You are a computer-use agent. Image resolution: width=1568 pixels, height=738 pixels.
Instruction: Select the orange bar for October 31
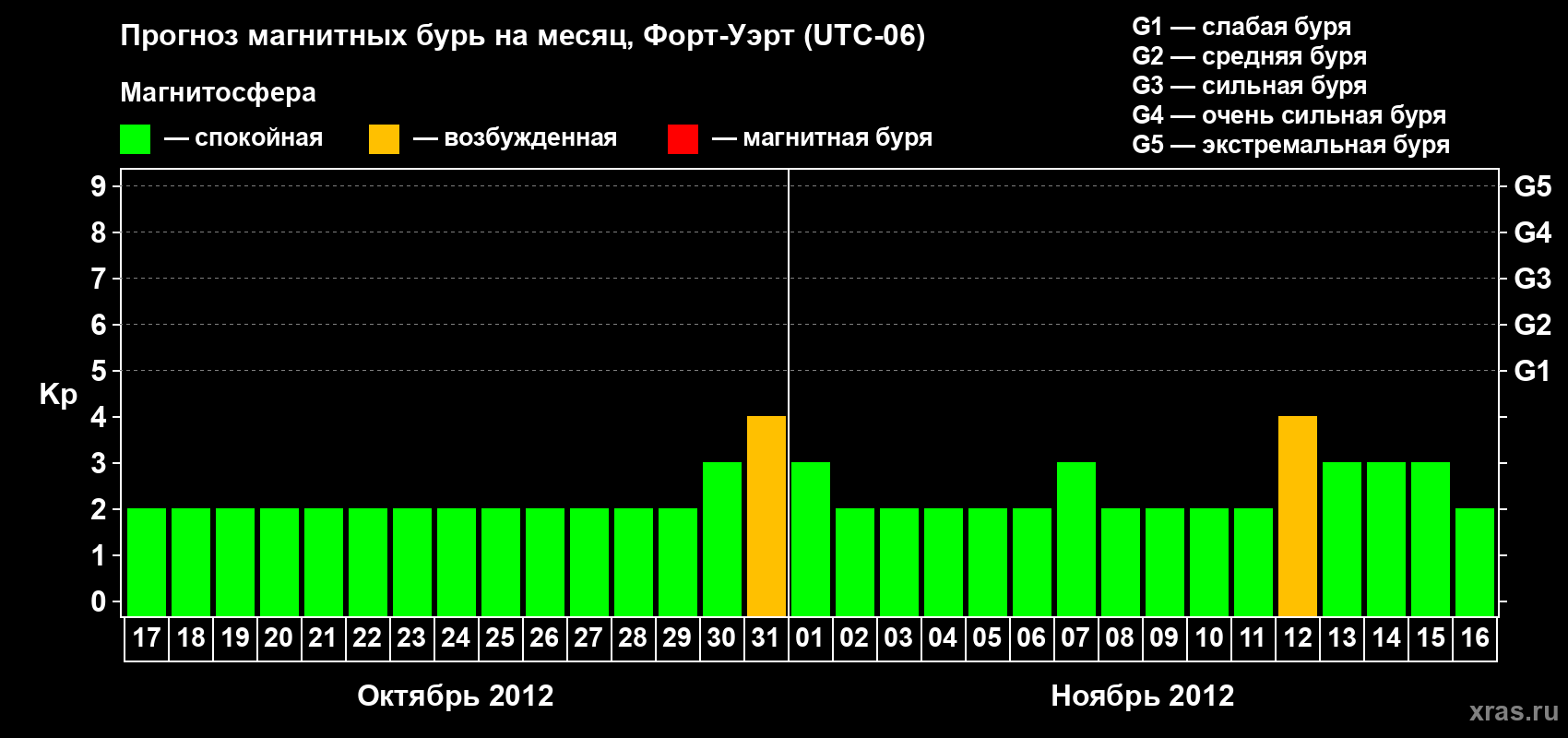[x=766, y=517]
